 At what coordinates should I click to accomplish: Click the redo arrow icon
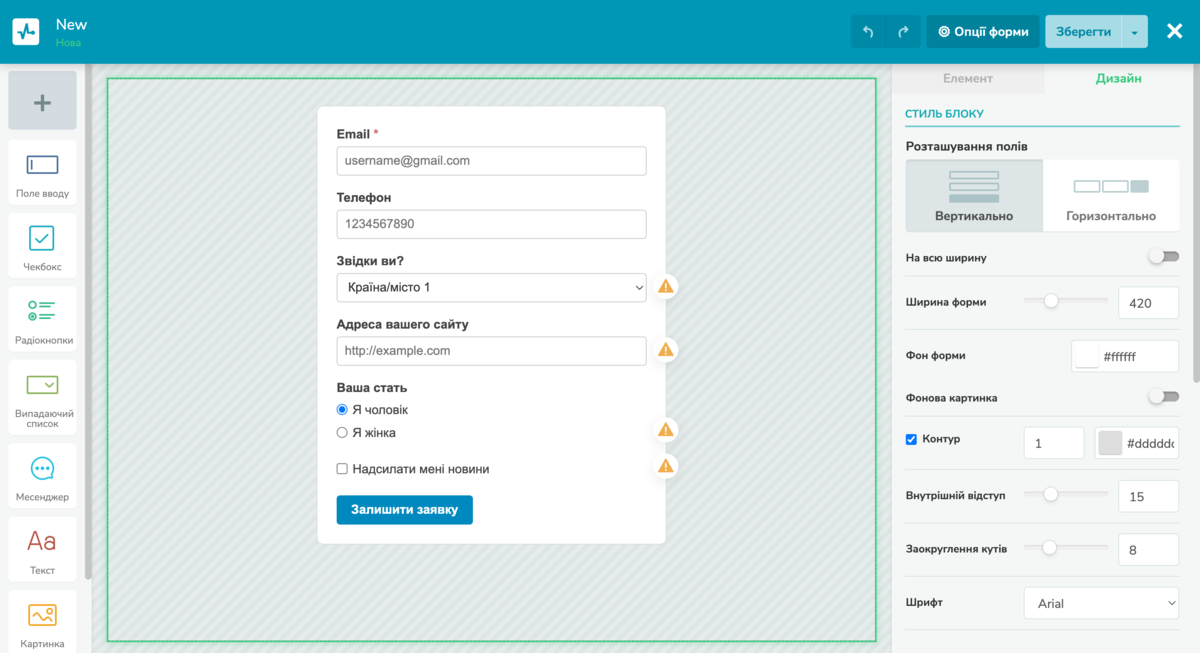tap(903, 32)
